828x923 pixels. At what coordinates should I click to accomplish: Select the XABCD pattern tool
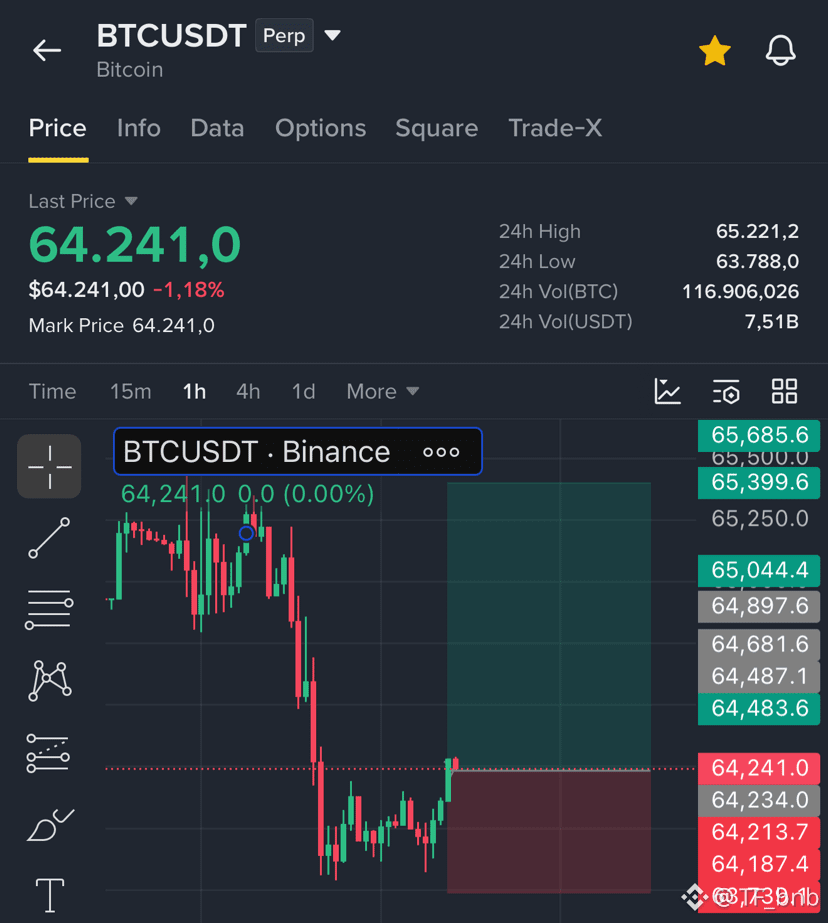(49, 681)
